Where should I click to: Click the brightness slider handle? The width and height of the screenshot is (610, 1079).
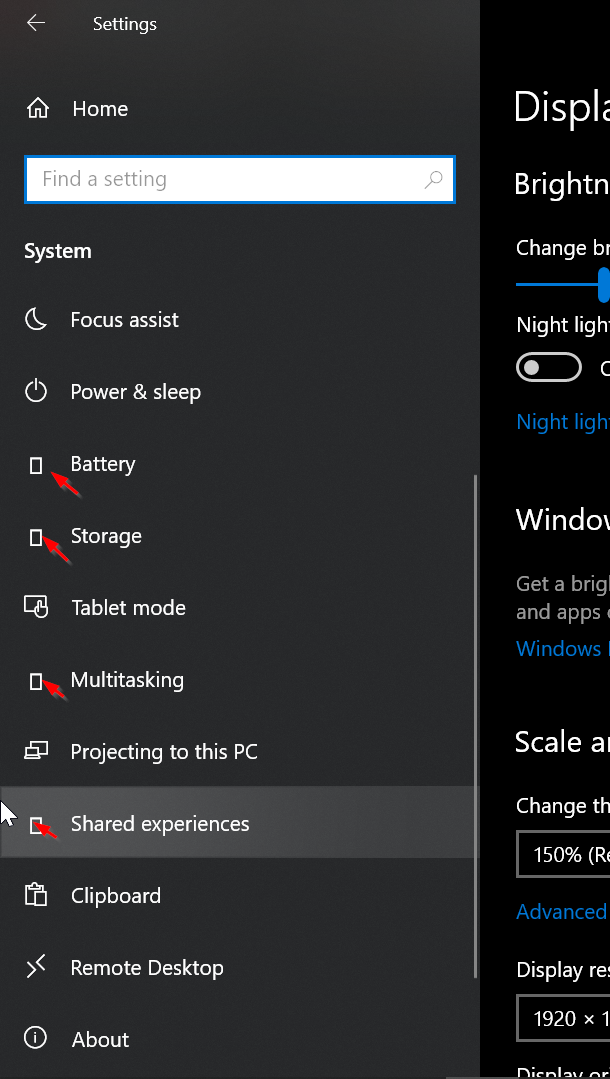[604, 284]
